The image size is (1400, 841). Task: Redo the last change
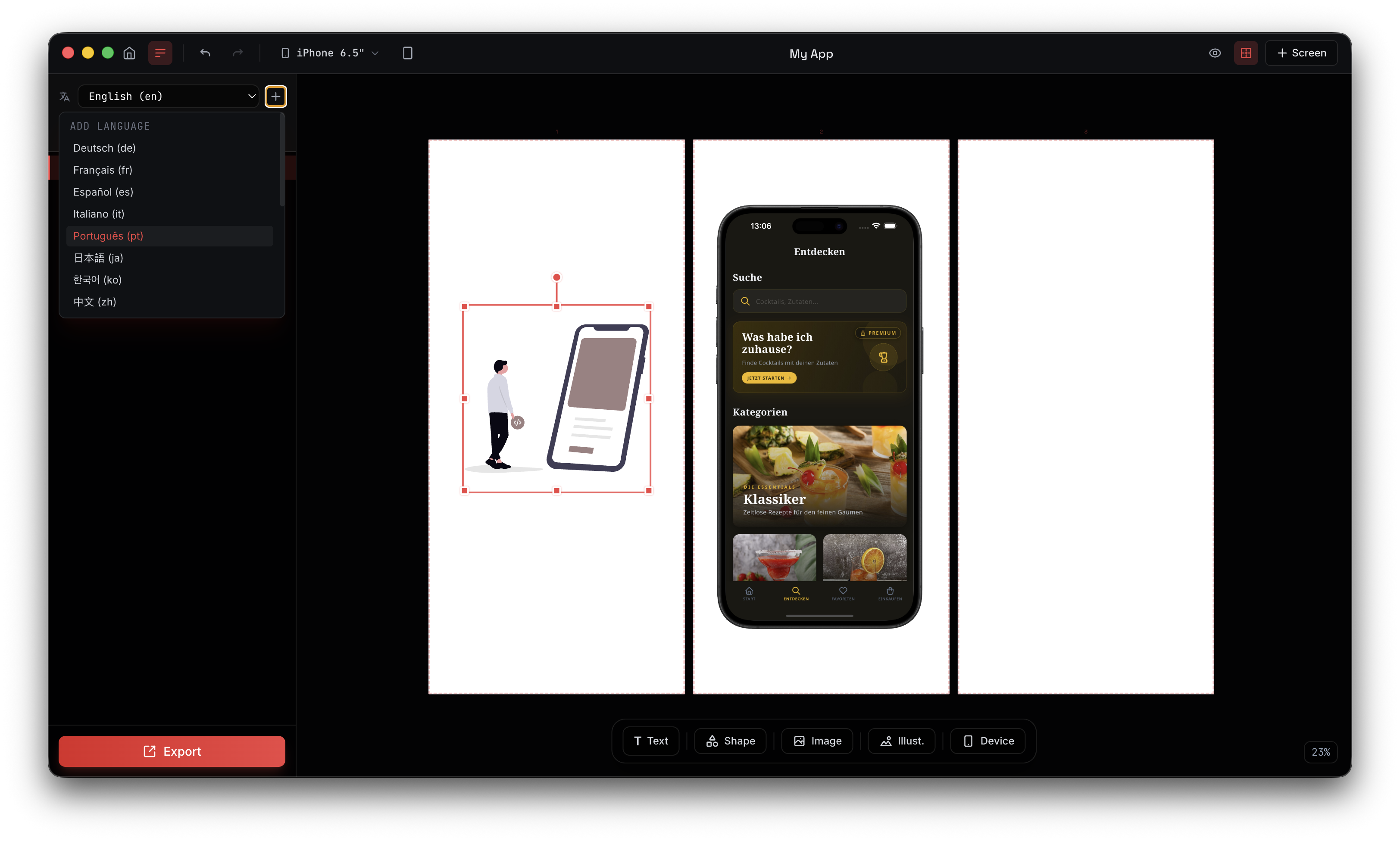[237, 53]
